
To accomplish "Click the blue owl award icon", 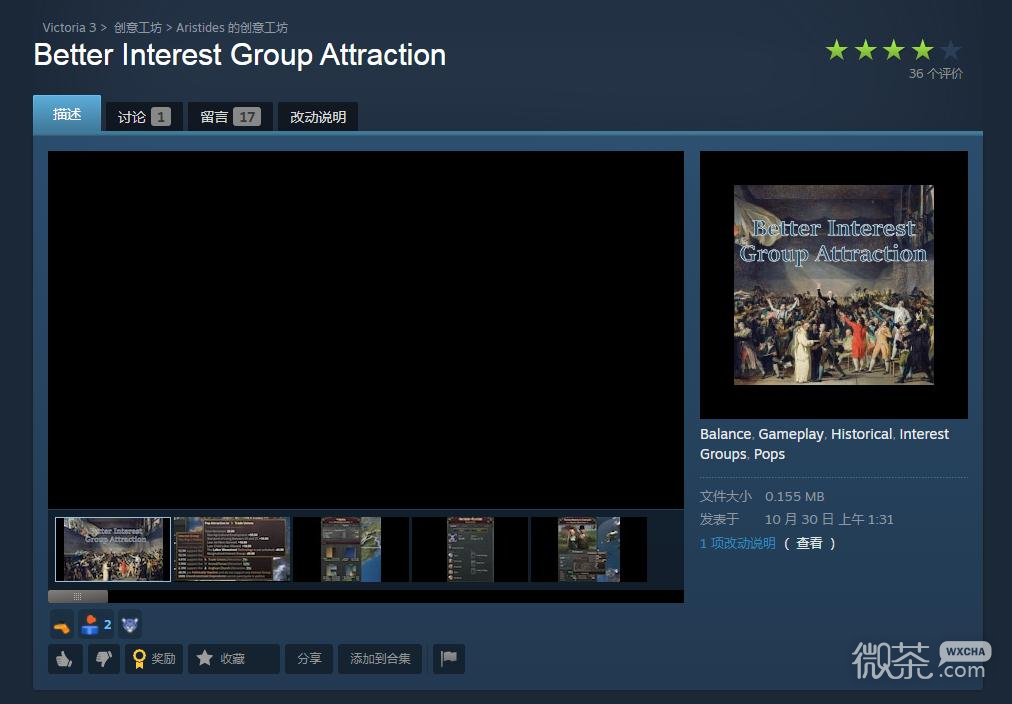I will click(130, 625).
